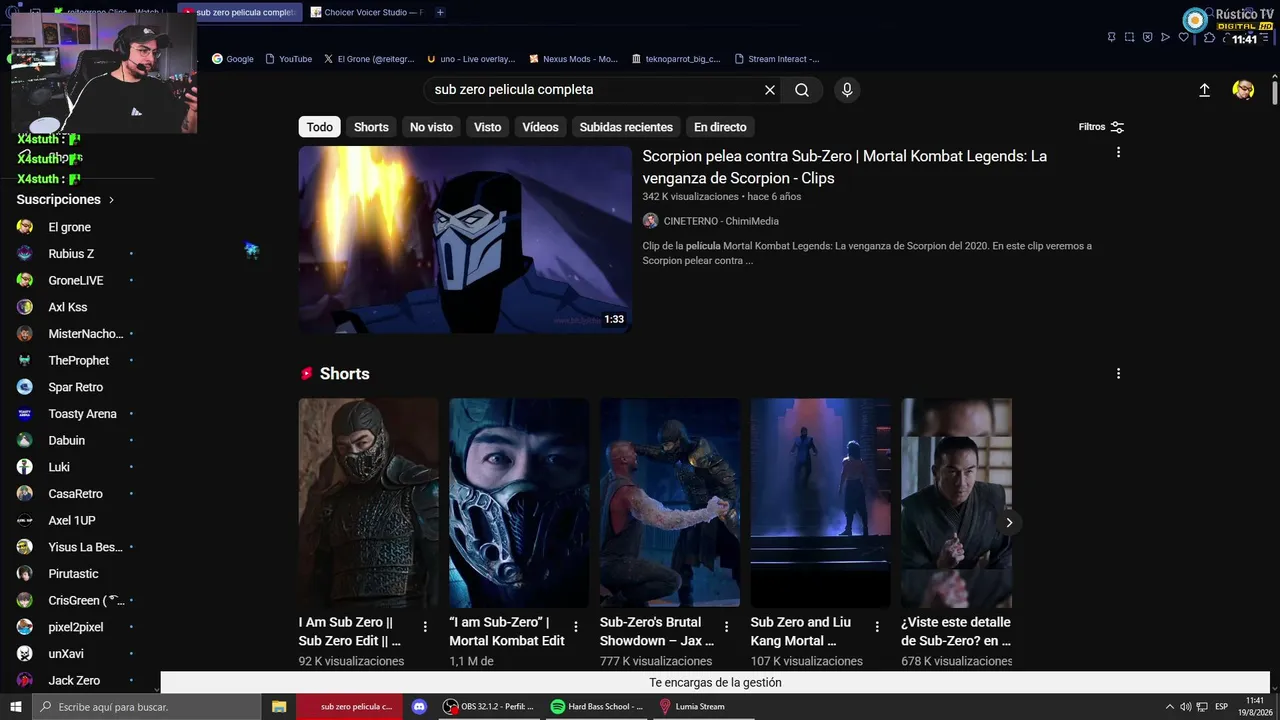This screenshot has height=720, width=1280.
Task: Open the Sub-Zero's Brutal Showdown short thumbnail
Action: click(670, 503)
